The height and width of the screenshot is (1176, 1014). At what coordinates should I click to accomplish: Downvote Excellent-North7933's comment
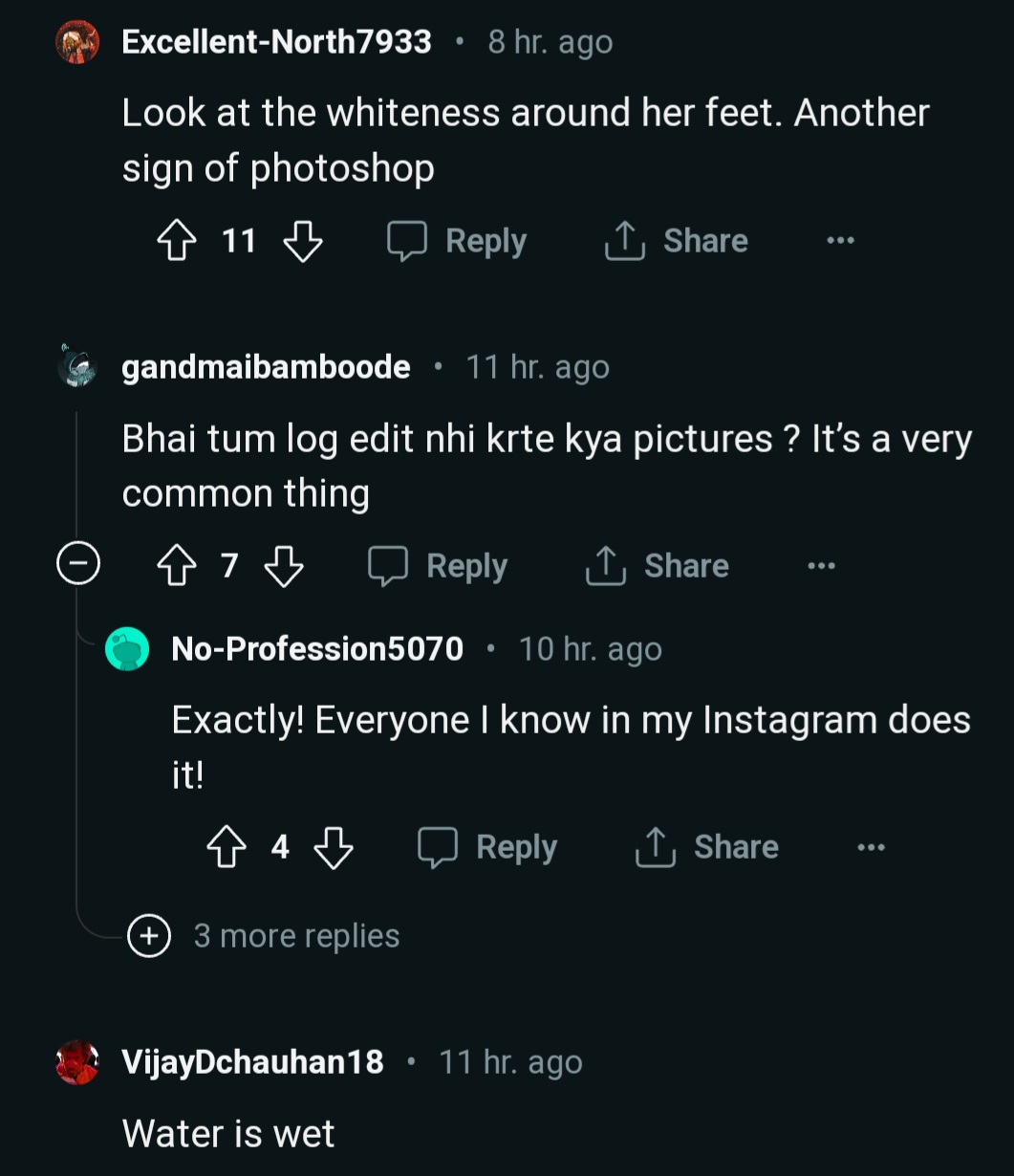[x=303, y=241]
